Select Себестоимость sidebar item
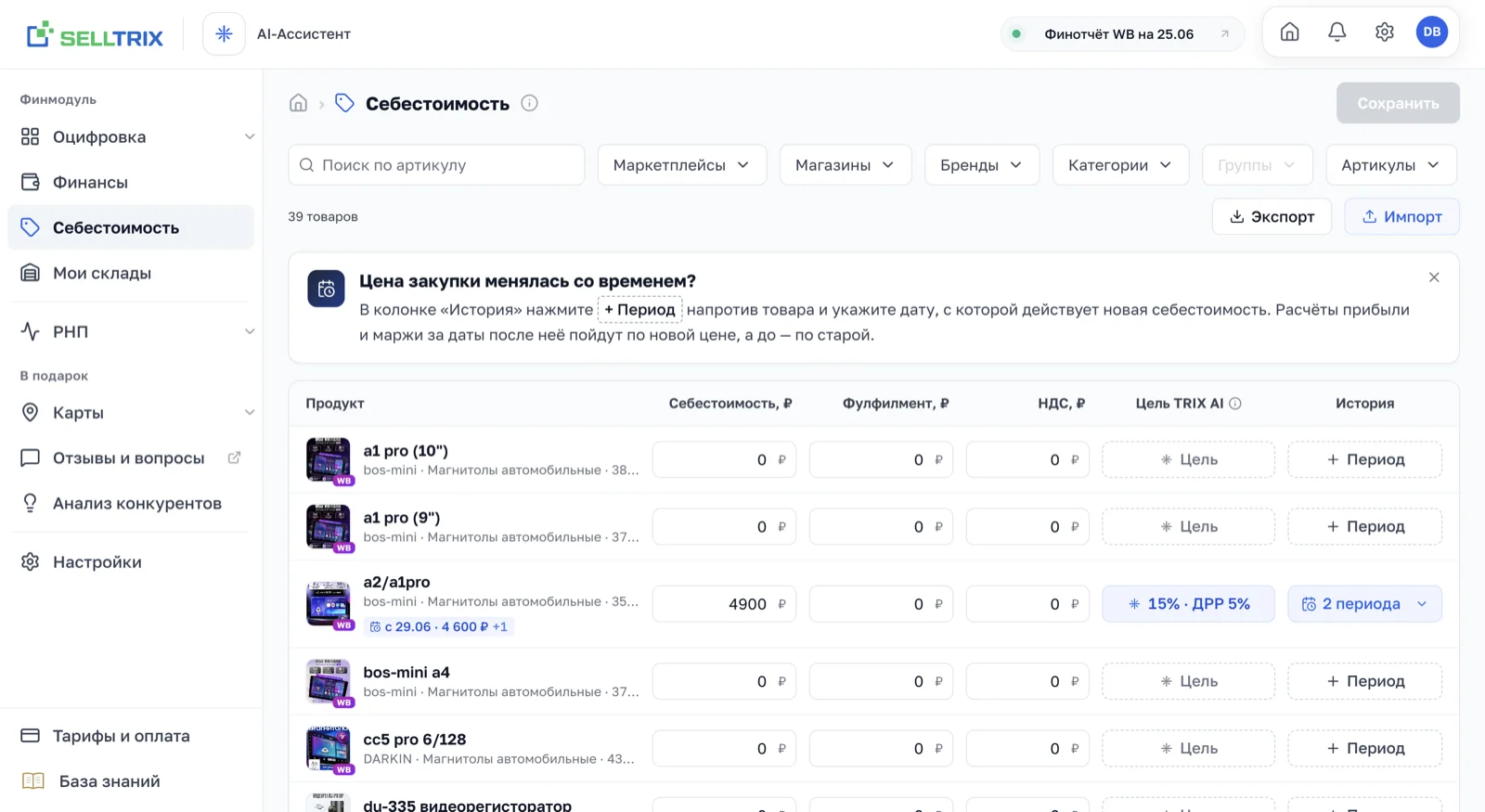This screenshot has width=1485, height=812. pos(131,227)
